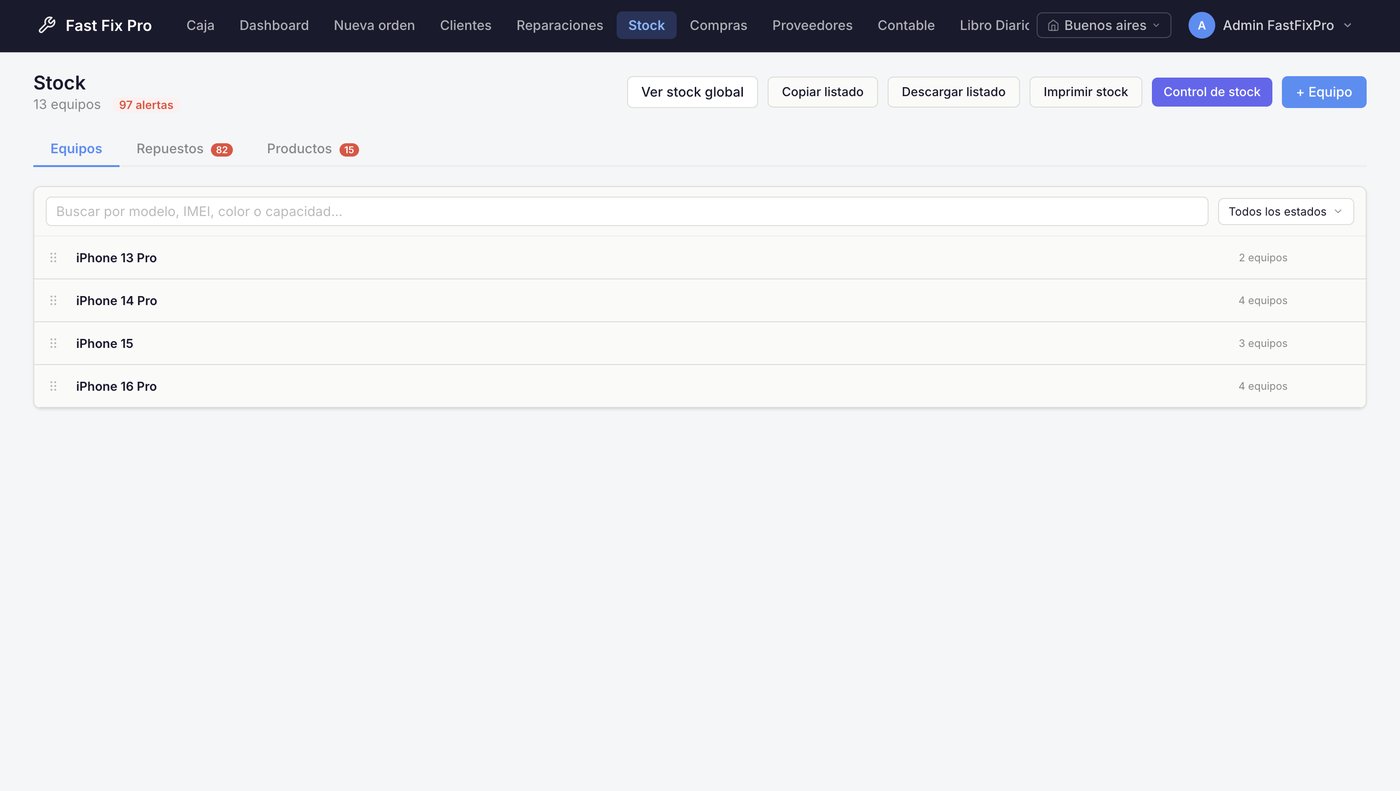The height and width of the screenshot is (791, 1400).
Task: Click the 82 badge on Repuestos
Action: point(222,150)
